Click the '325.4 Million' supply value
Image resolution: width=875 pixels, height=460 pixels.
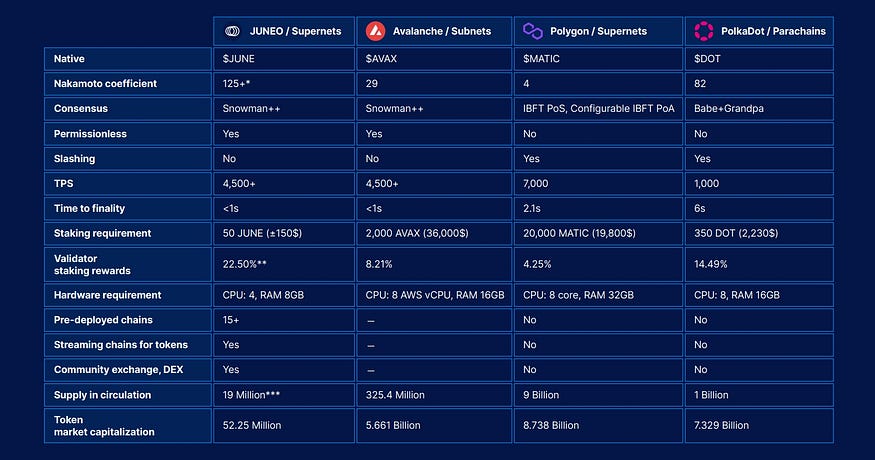tap(395, 395)
